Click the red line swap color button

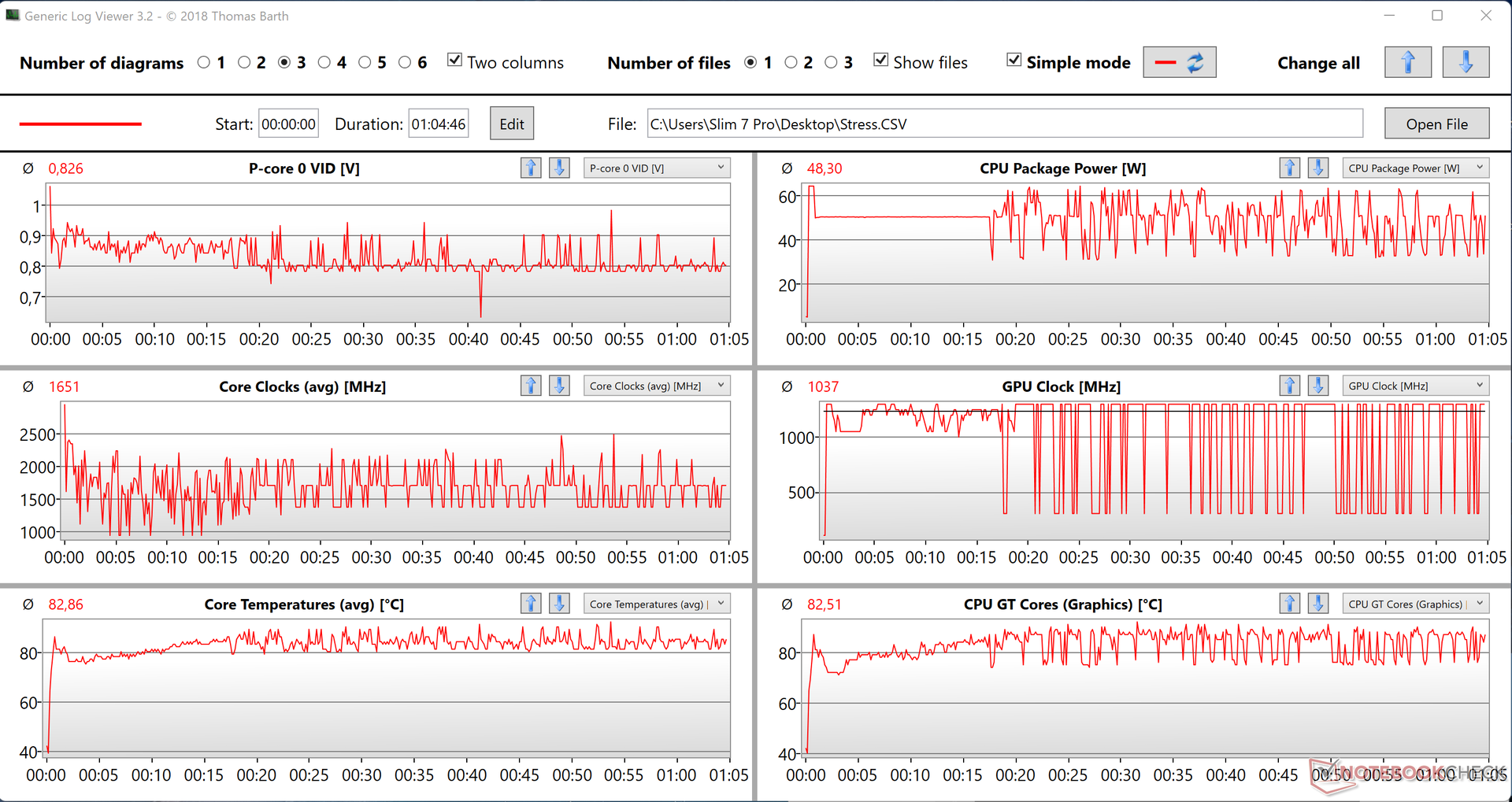click(x=1179, y=63)
